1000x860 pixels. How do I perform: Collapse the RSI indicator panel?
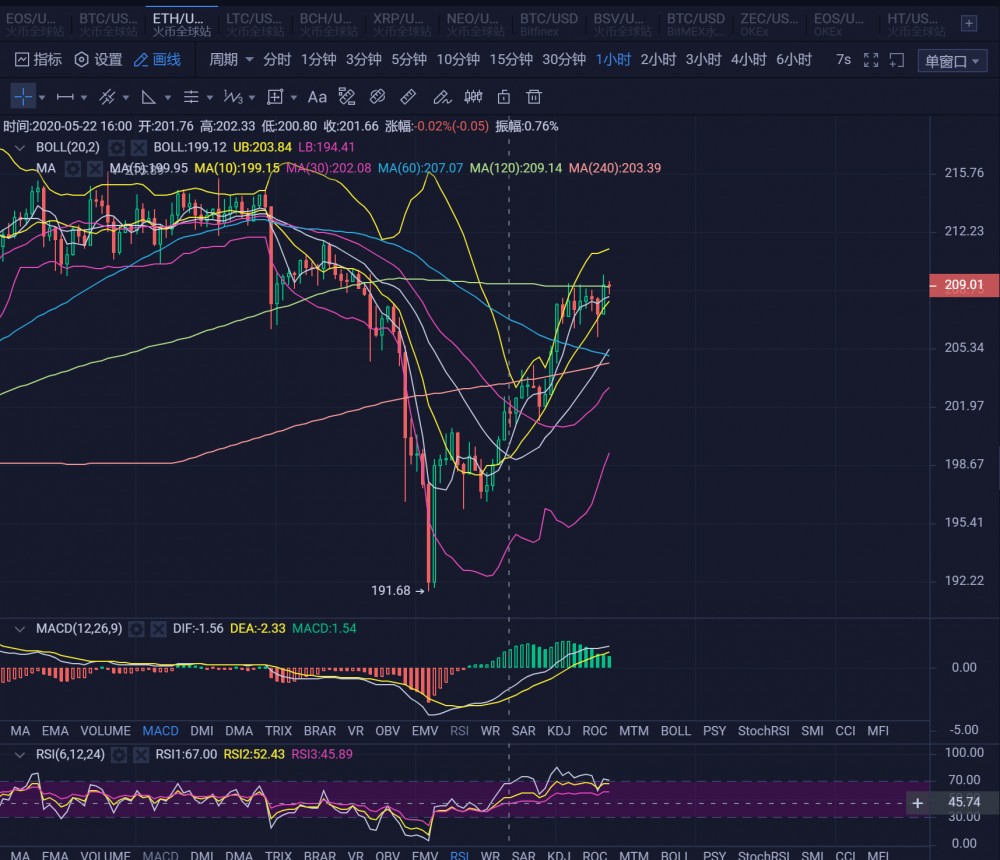[x=19, y=754]
